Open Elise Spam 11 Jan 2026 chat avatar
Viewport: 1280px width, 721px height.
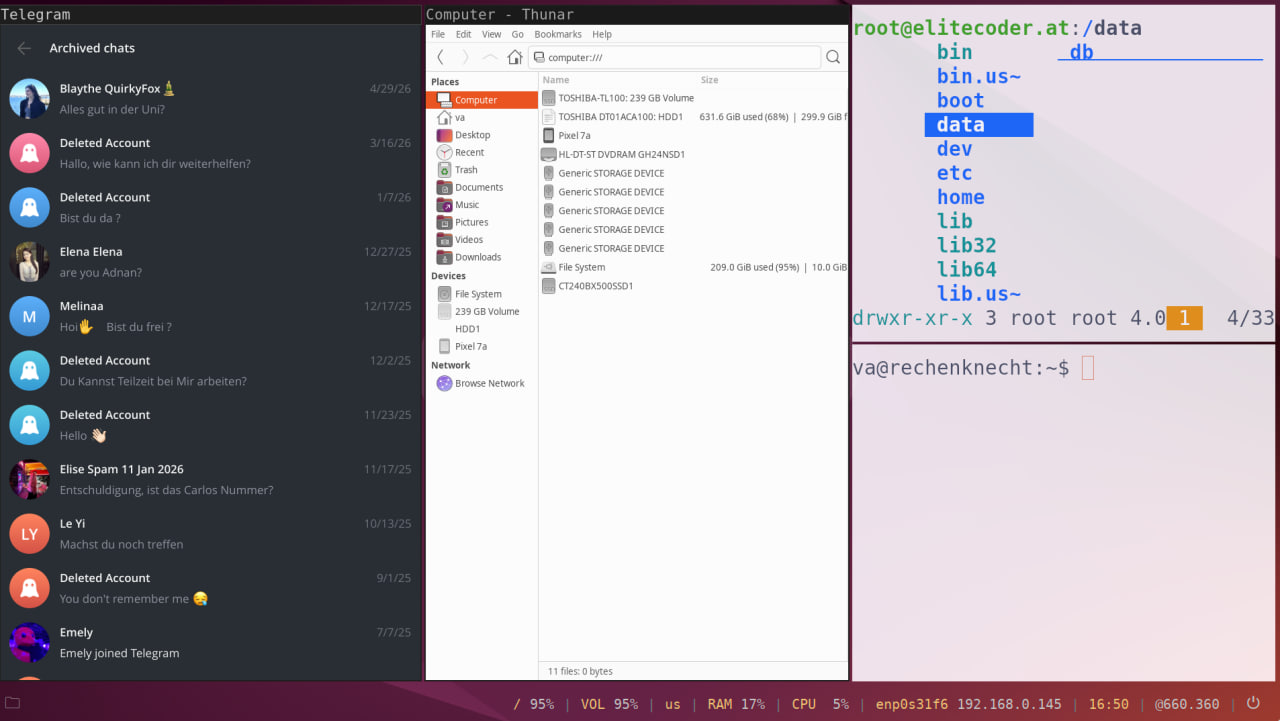(x=30, y=480)
